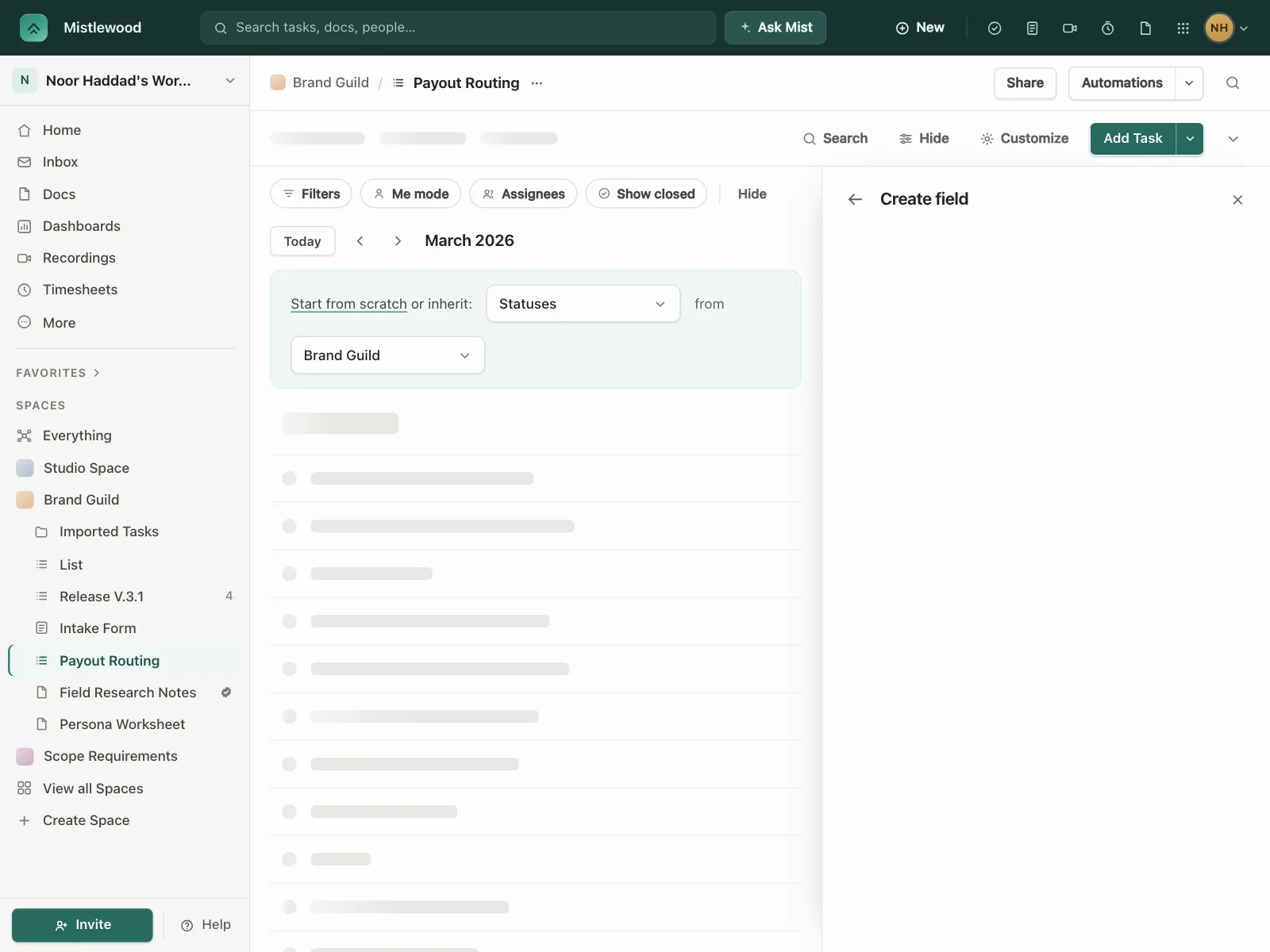Click New in the top bar
1270x952 pixels.
pyautogui.click(x=920, y=28)
